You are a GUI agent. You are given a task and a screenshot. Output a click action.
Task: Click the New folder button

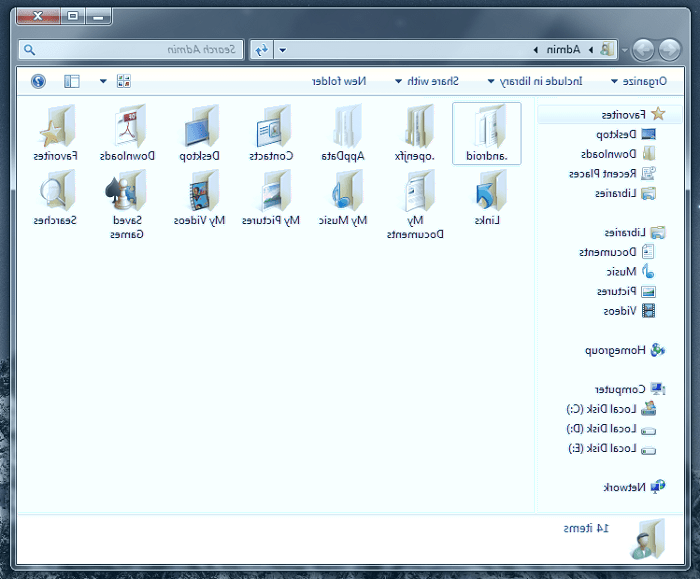click(x=340, y=81)
